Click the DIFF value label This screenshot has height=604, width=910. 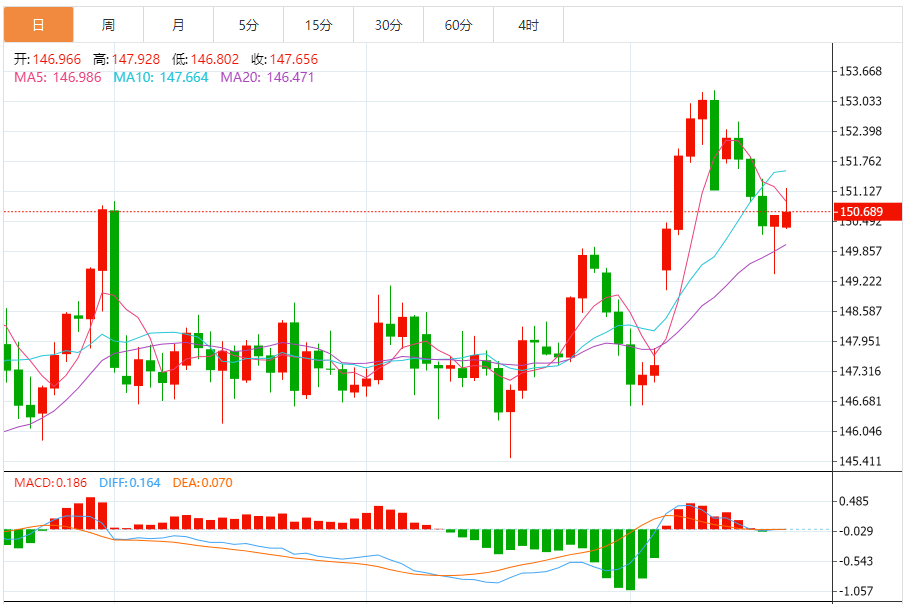(x=129, y=483)
